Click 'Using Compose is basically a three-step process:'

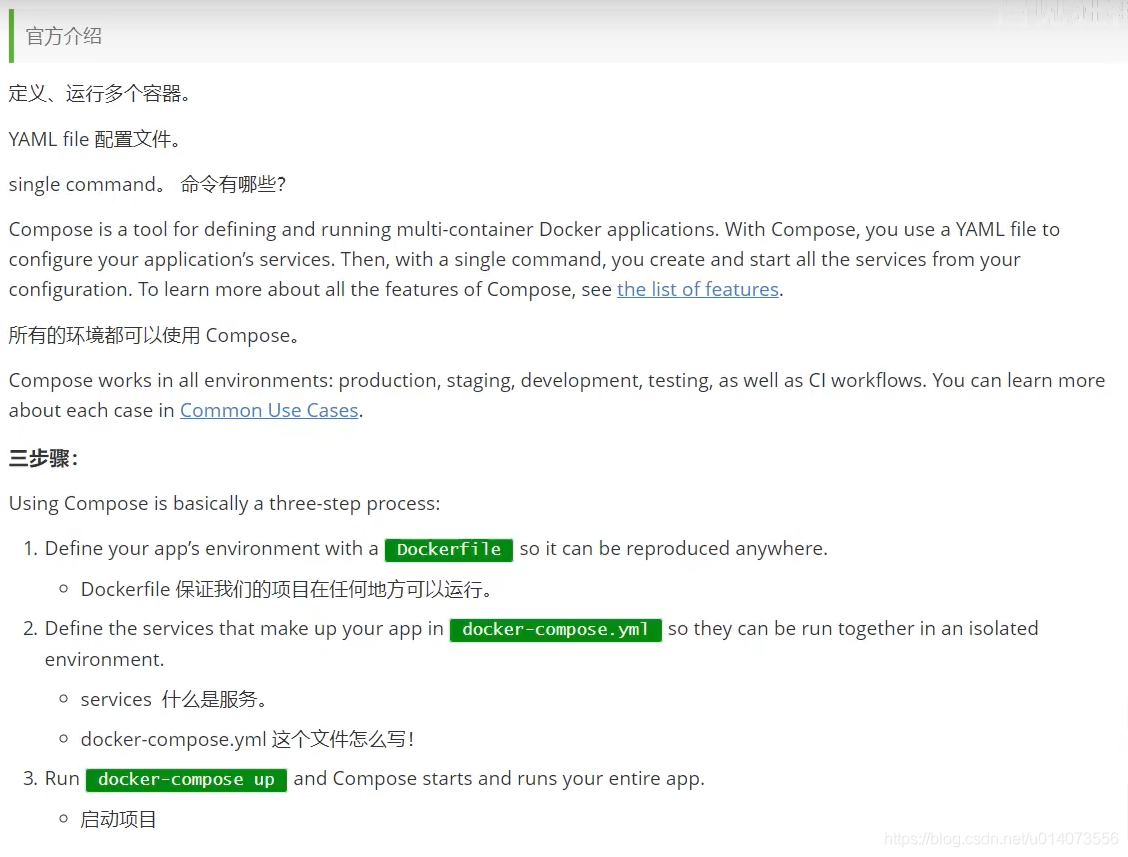click(x=224, y=503)
